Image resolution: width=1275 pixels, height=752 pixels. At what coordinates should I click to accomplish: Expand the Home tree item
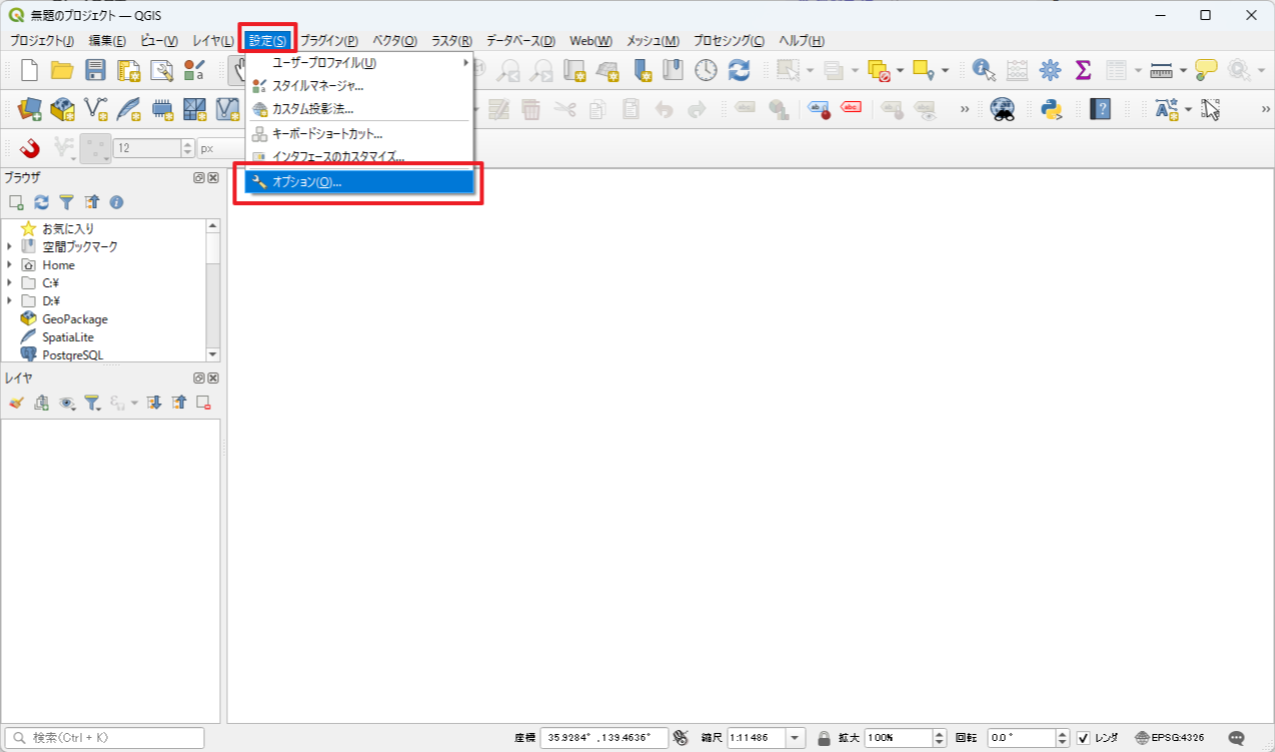click(10, 265)
